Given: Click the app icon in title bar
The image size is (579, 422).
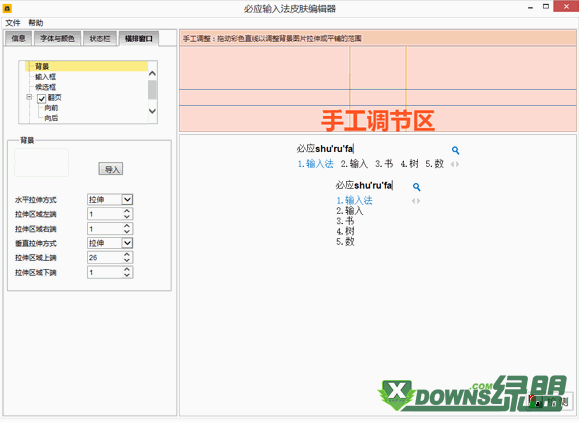Looking at the screenshot, I should pos(7,8).
